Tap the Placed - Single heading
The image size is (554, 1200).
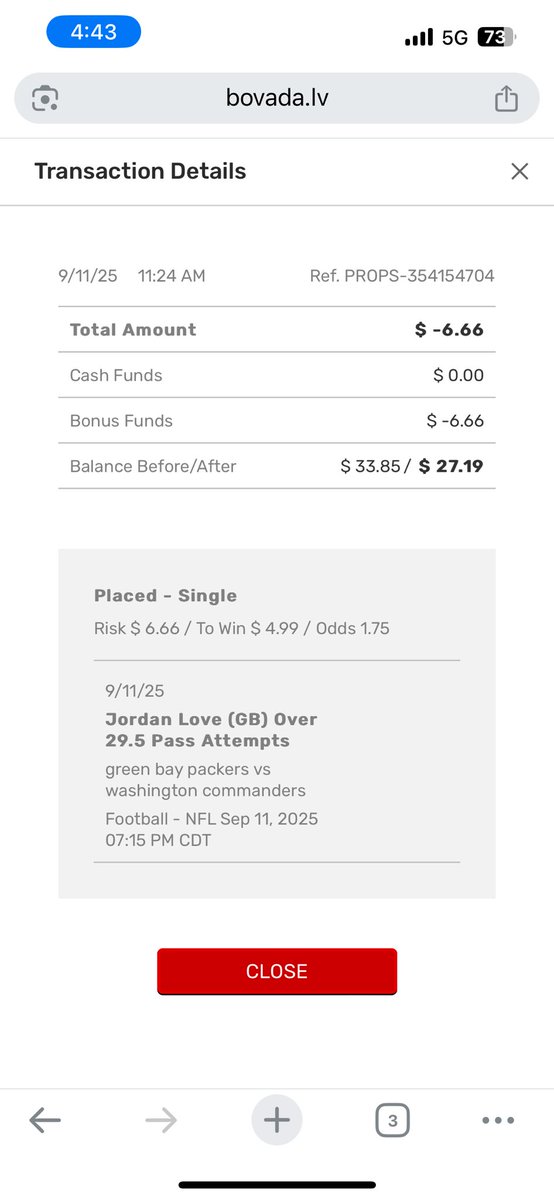165,596
